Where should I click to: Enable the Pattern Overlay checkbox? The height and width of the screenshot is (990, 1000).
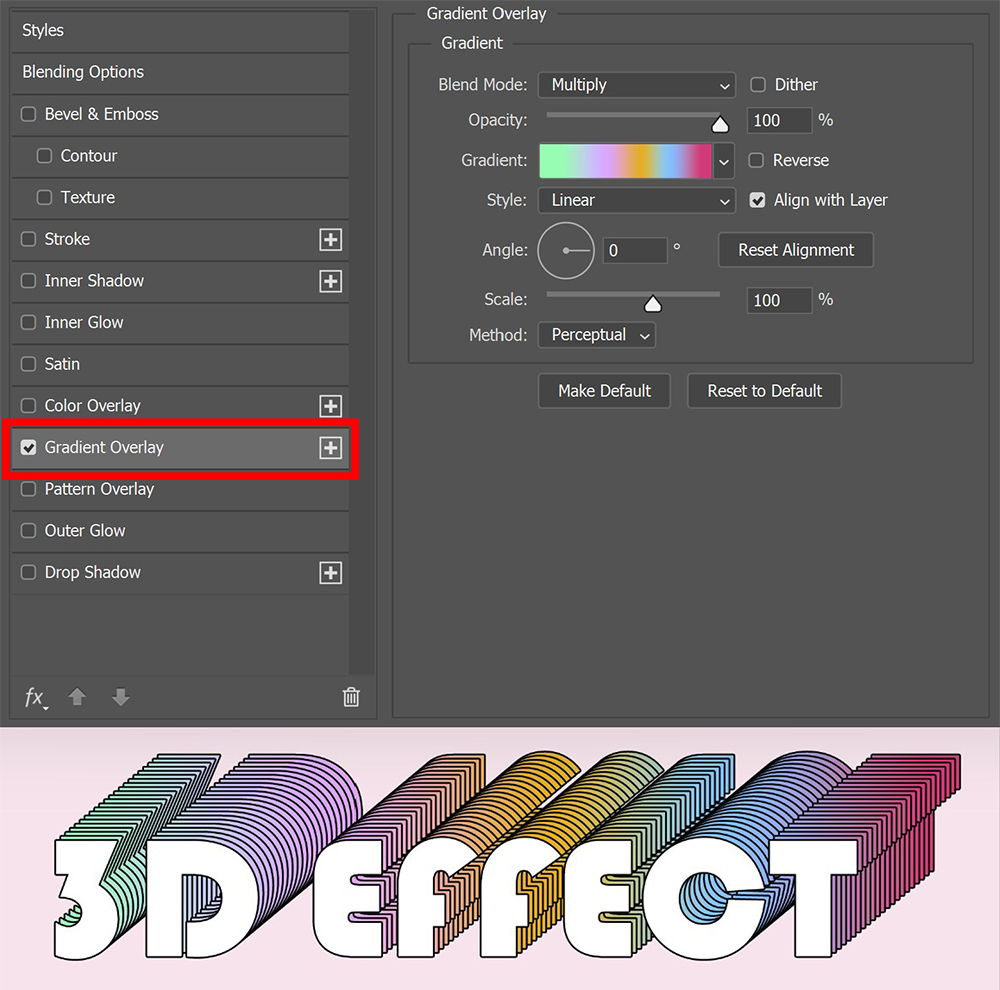point(28,489)
